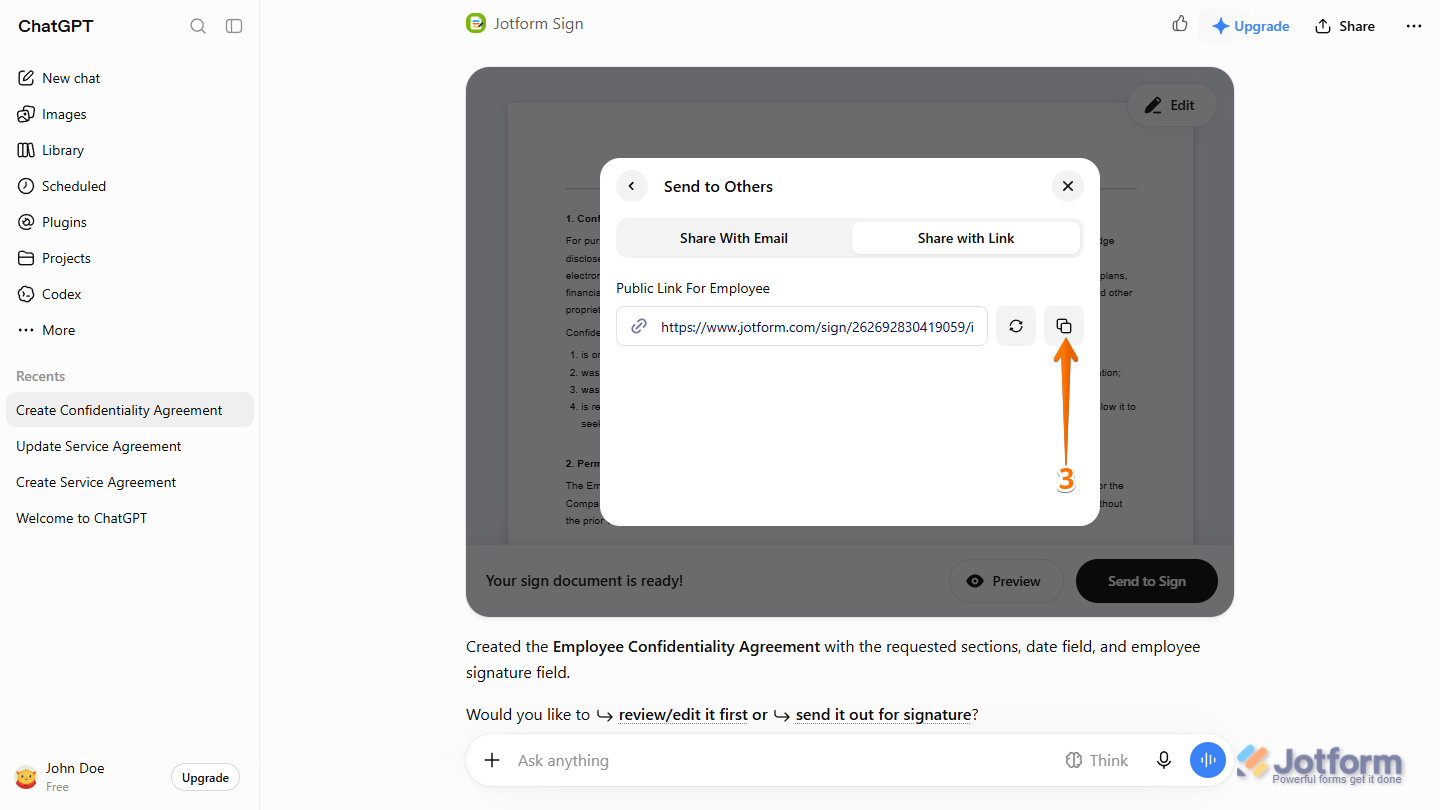Image resolution: width=1440 pixels, height=810 pixels.
Task: Click the Send to Sign button
Action: (x=1147, y=581)
